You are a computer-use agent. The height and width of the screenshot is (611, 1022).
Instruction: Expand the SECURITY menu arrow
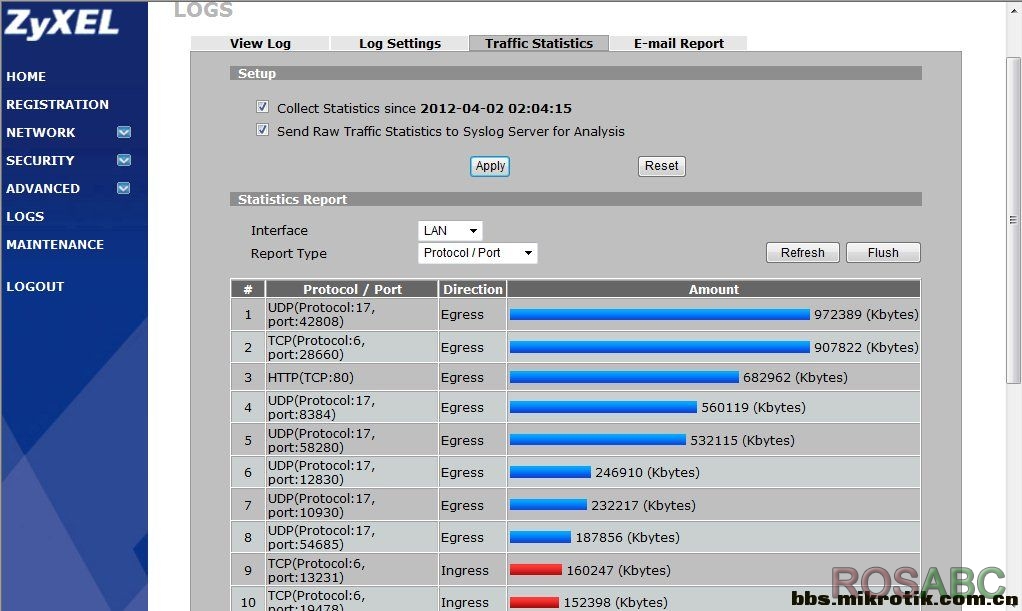[124, 160]
